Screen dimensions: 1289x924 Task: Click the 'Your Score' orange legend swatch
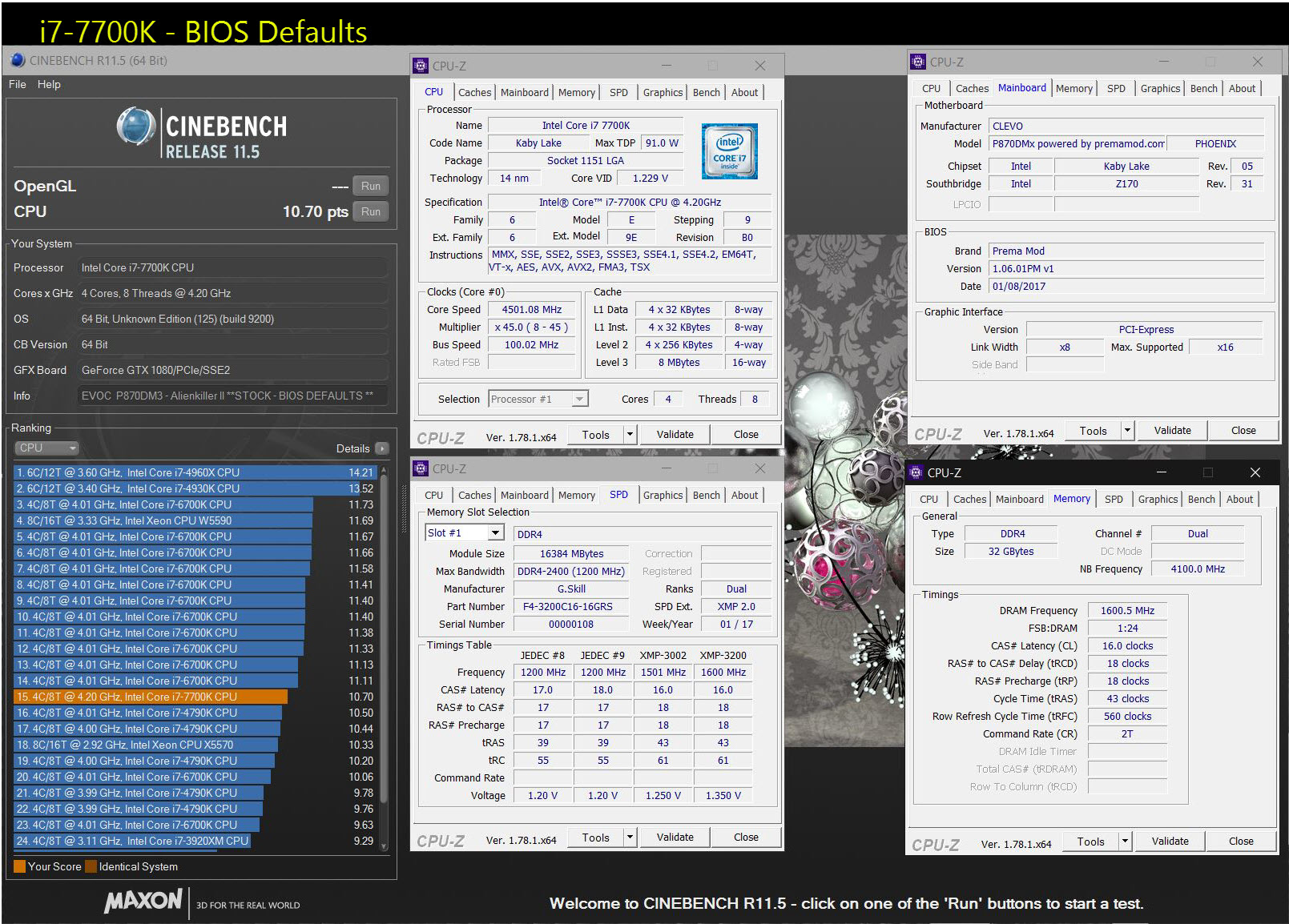[x=20, y=866]
